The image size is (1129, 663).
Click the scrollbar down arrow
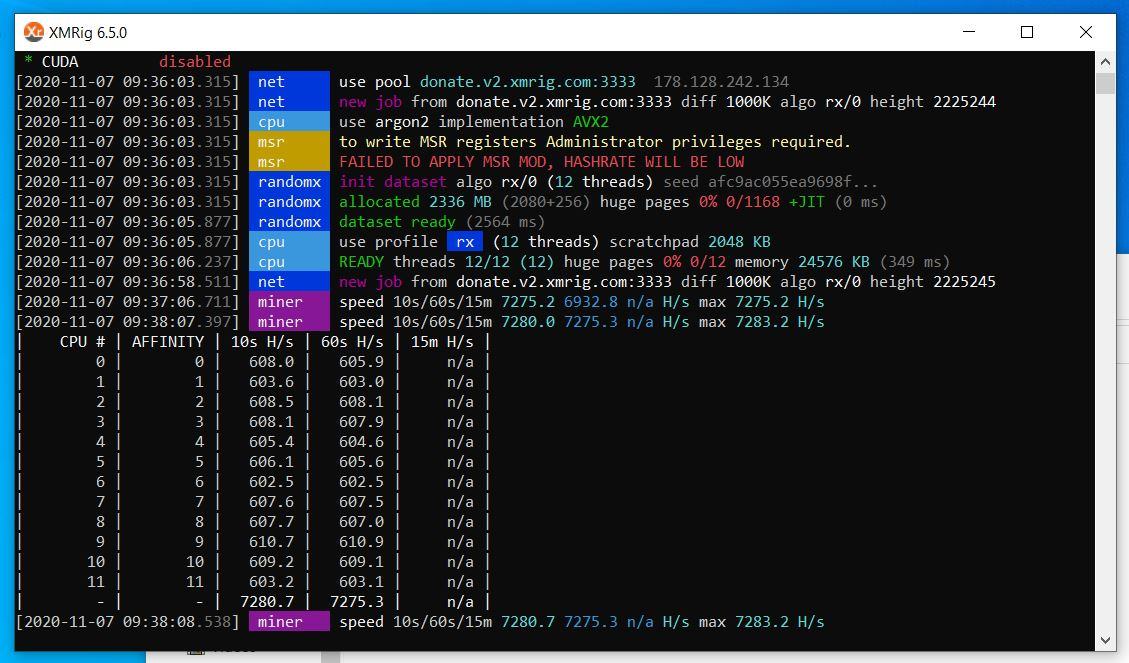(1105, 640)
